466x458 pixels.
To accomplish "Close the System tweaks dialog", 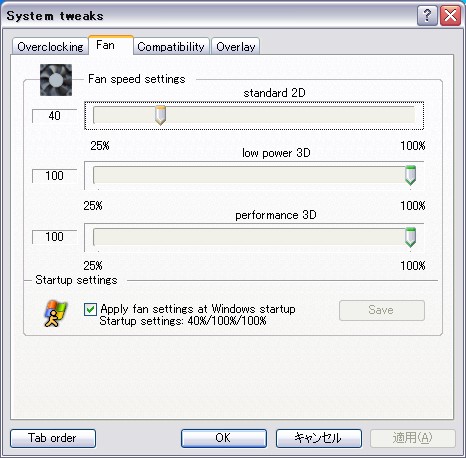I will pos(450,15).
